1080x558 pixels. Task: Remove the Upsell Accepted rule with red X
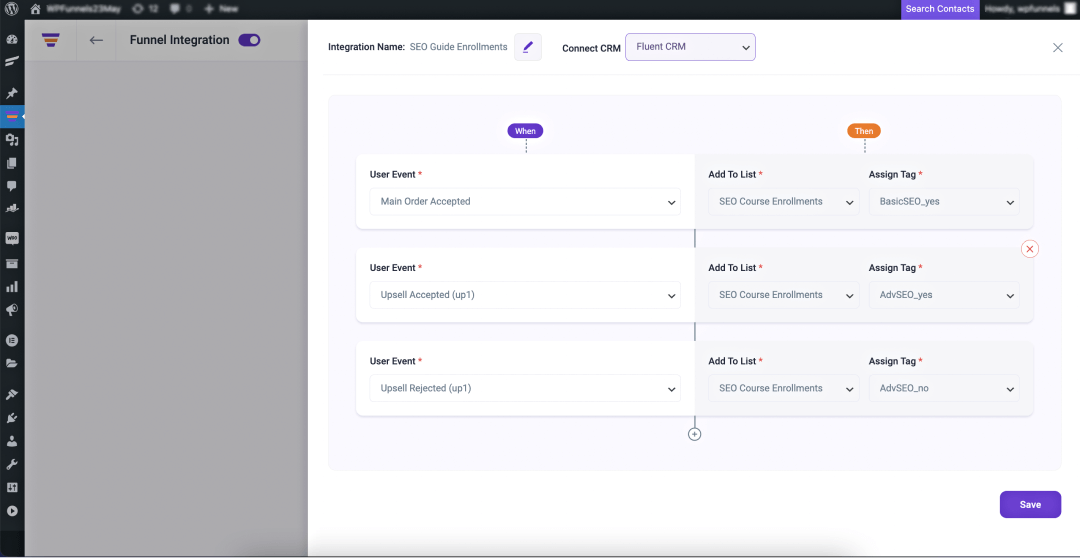click(1030, 249)
